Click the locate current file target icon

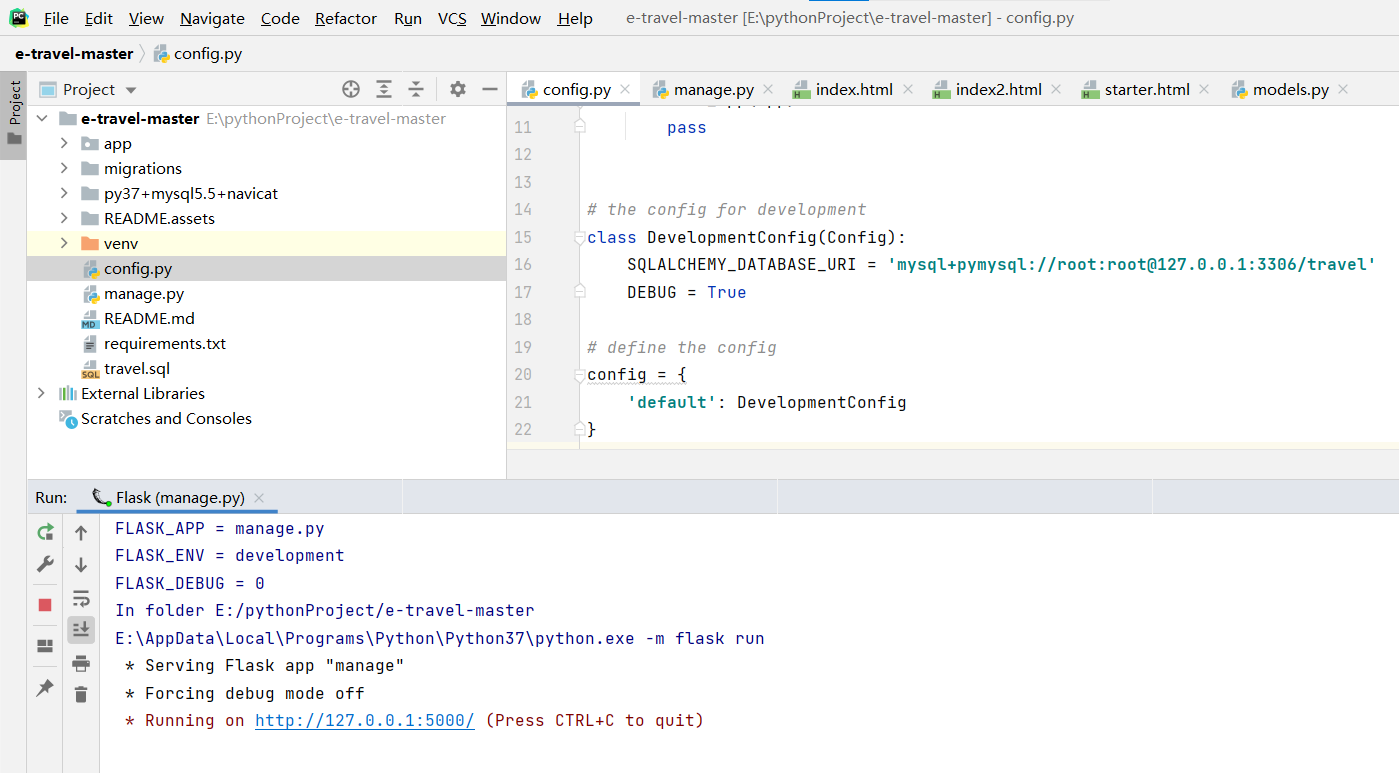tap(351, 89)
